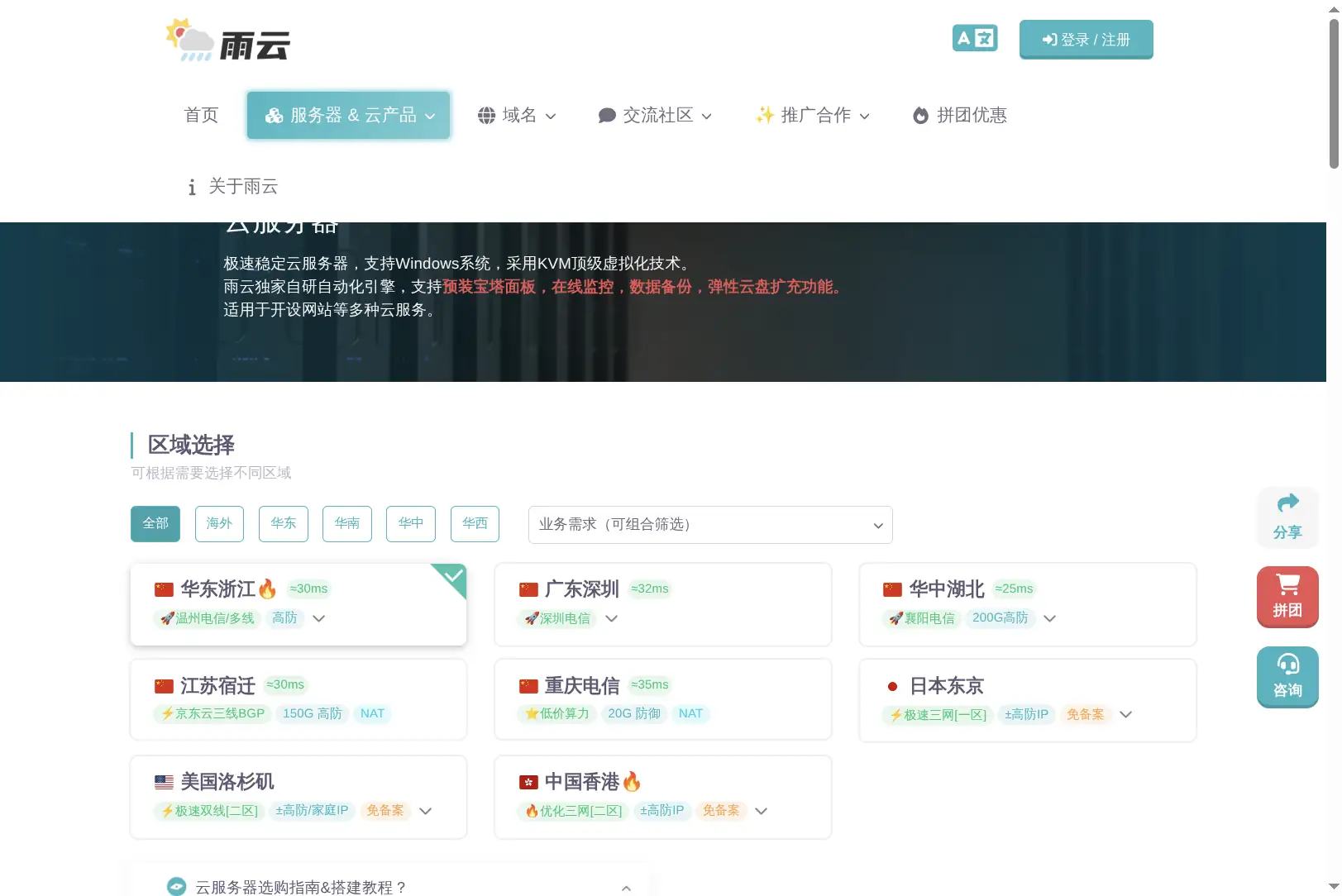1342x896 pixels.
Task: Click the info icon beside 关于雨云
Action: (192, 188)
